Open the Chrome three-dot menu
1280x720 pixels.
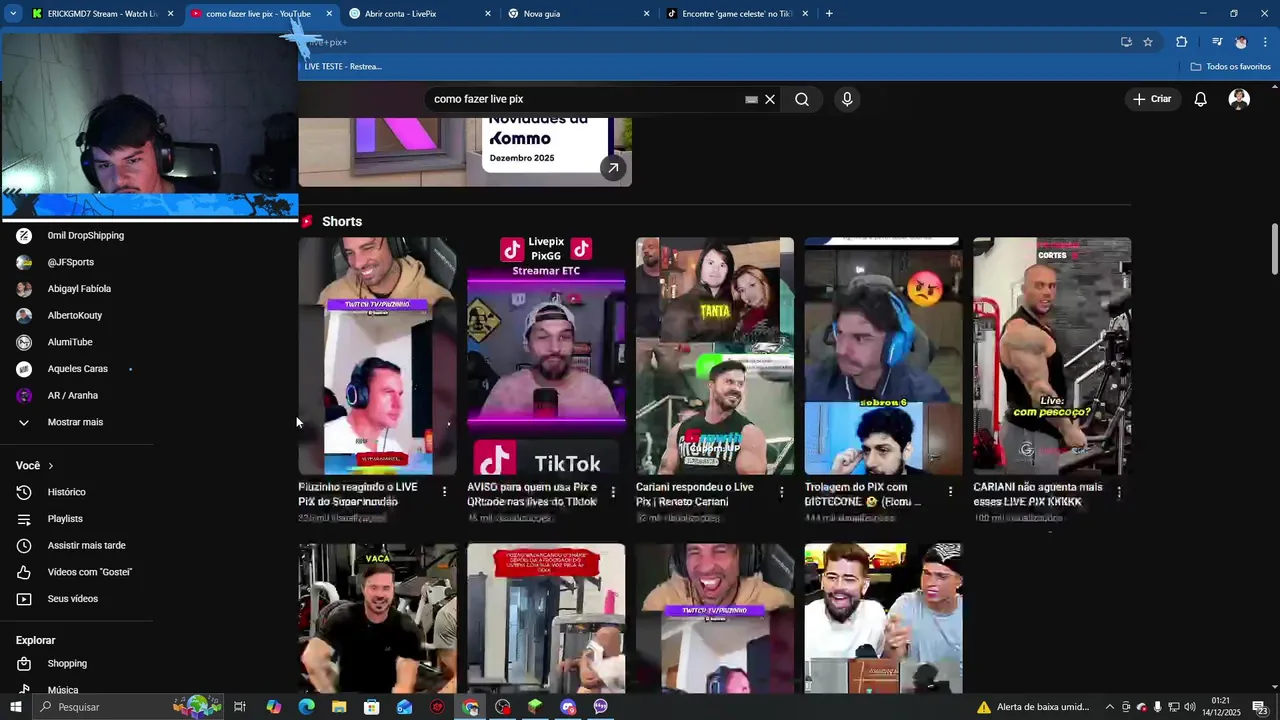(1265, 42)
